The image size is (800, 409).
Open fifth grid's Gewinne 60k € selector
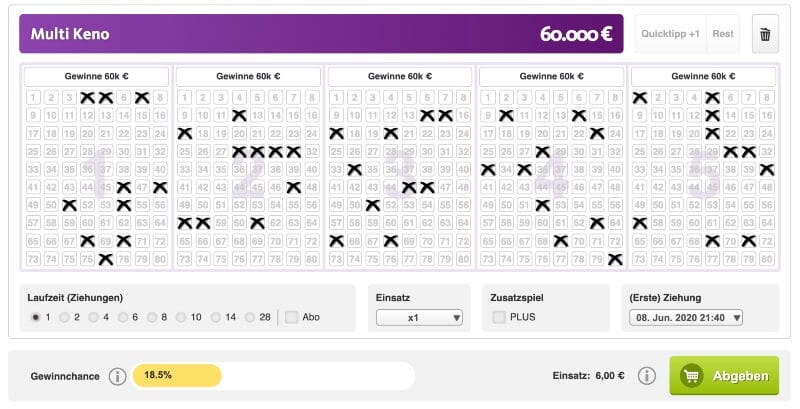tap(703, 76)
